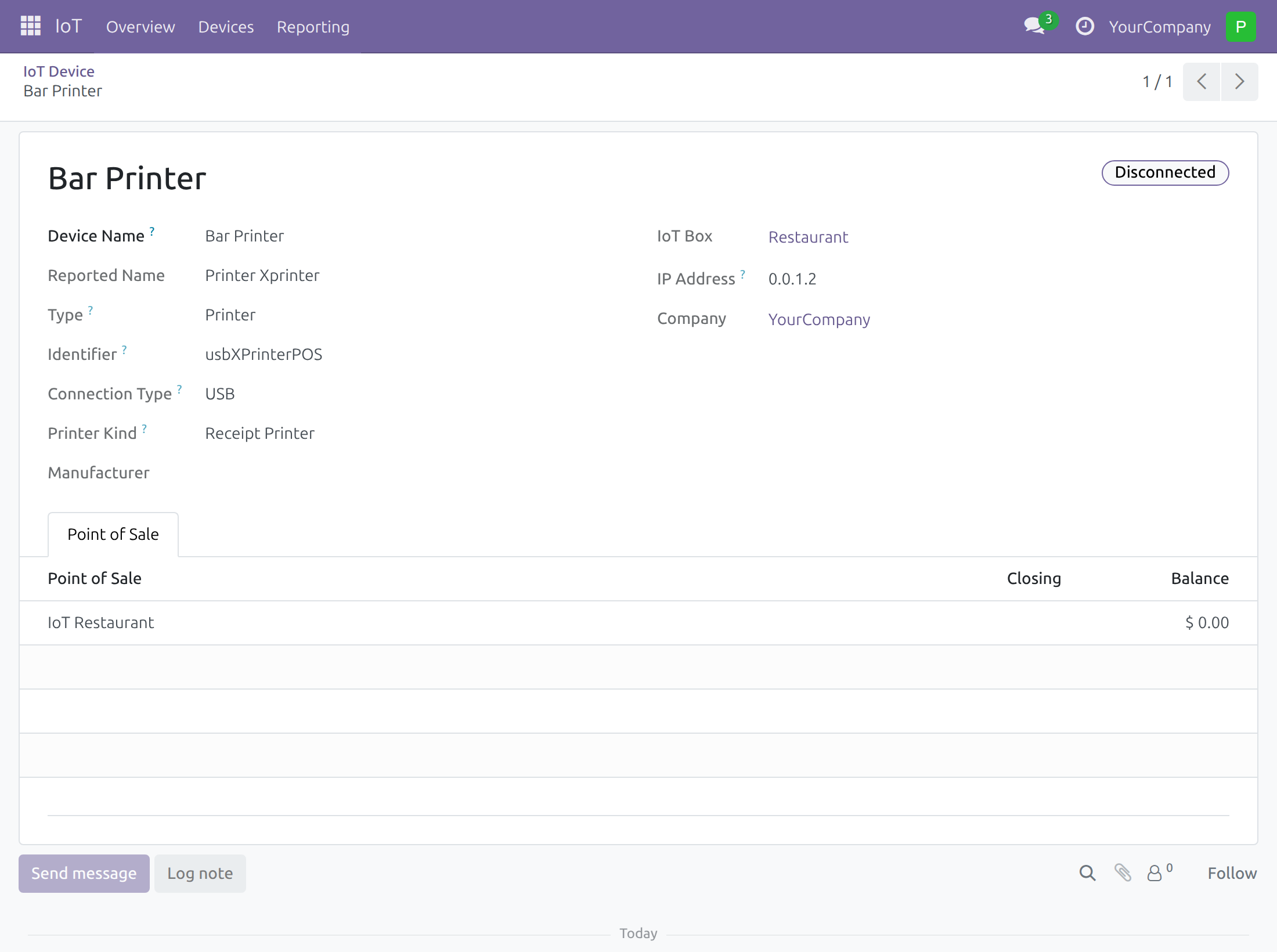Click the chatter search magnifier icon
Viewport: 1277px width, 952px height.
point(1087,873)
